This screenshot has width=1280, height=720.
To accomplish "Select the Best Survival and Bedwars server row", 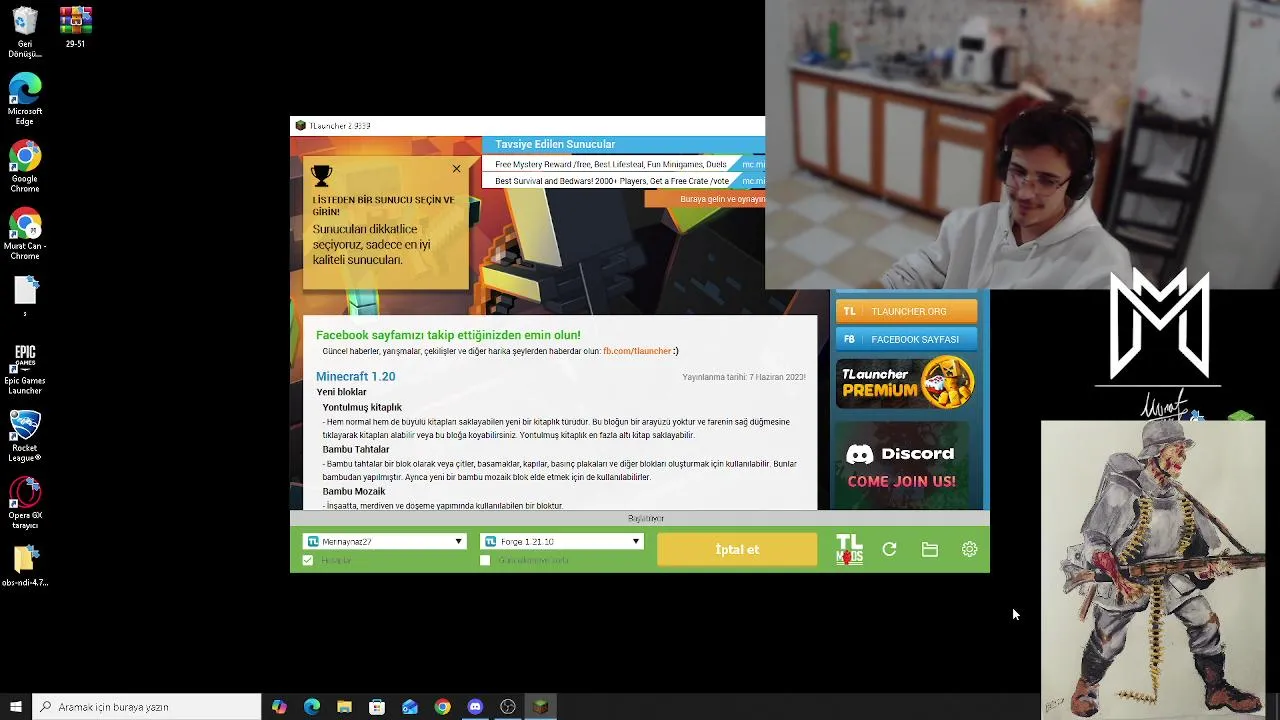I will coord(623,181).
